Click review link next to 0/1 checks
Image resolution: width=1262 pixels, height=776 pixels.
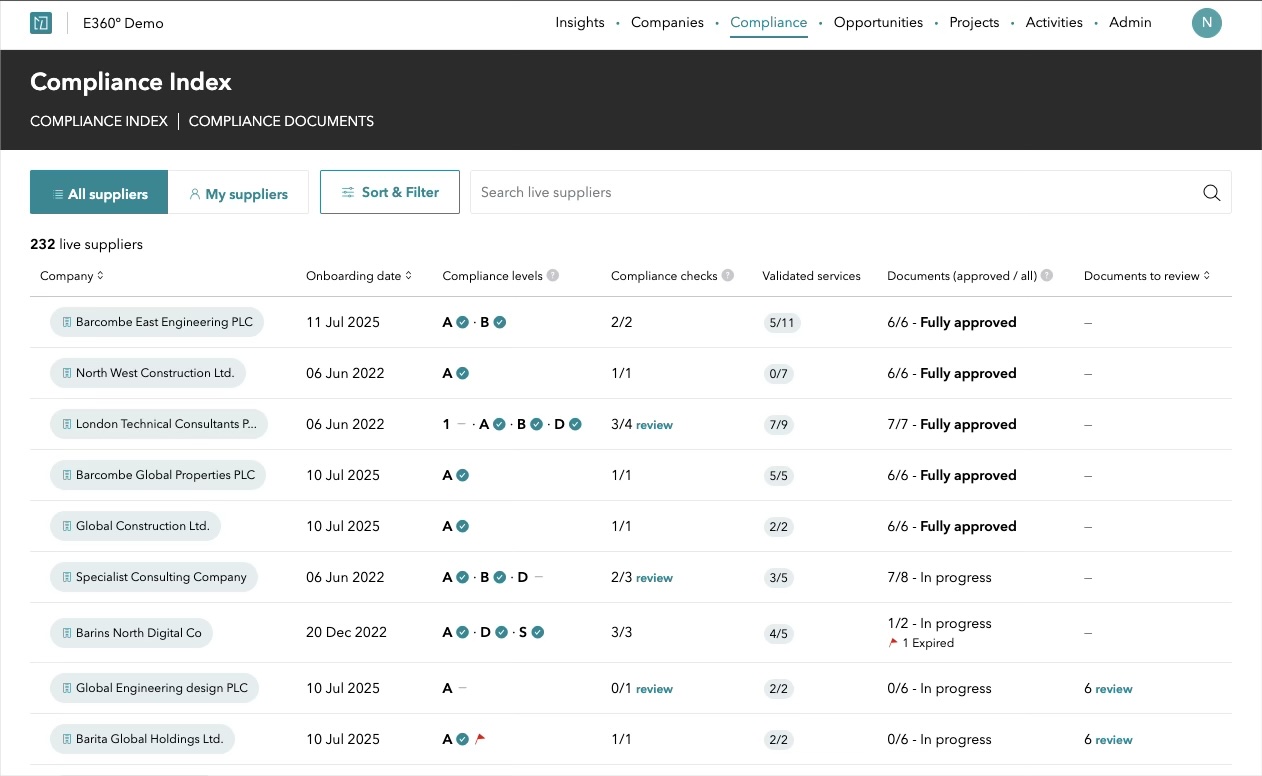point(654,689)
